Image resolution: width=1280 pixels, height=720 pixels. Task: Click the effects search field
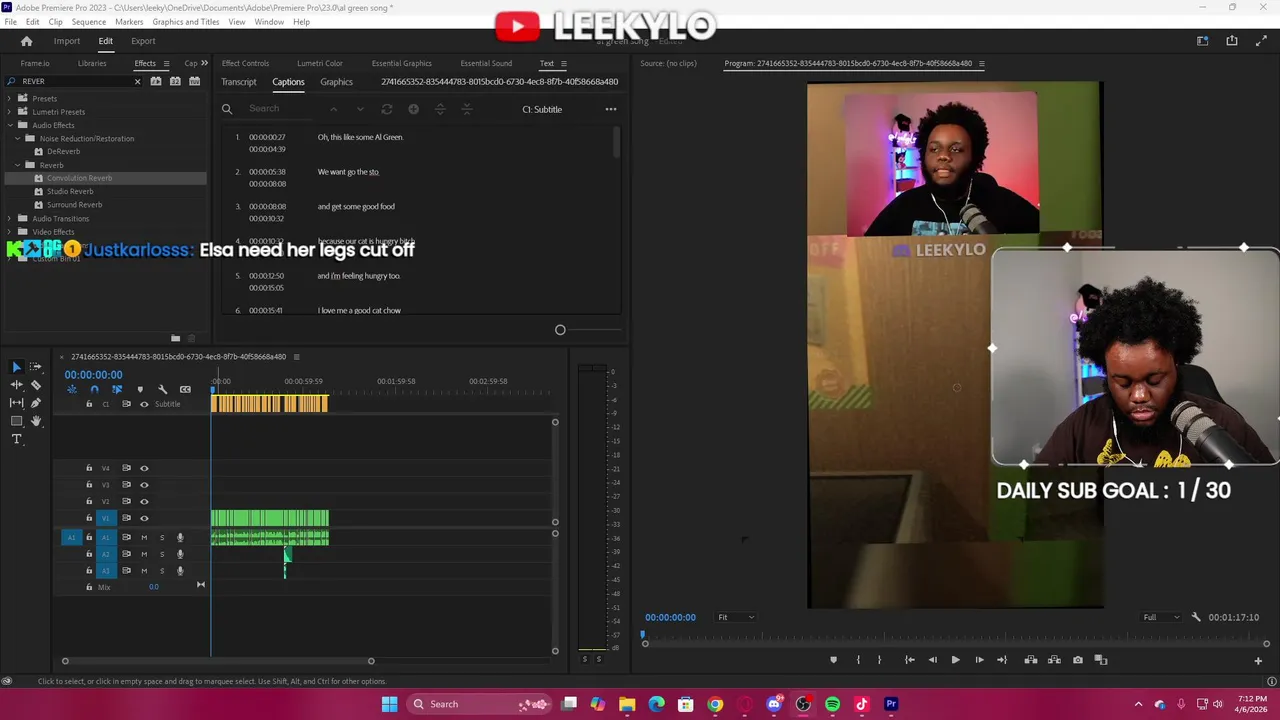72,81
